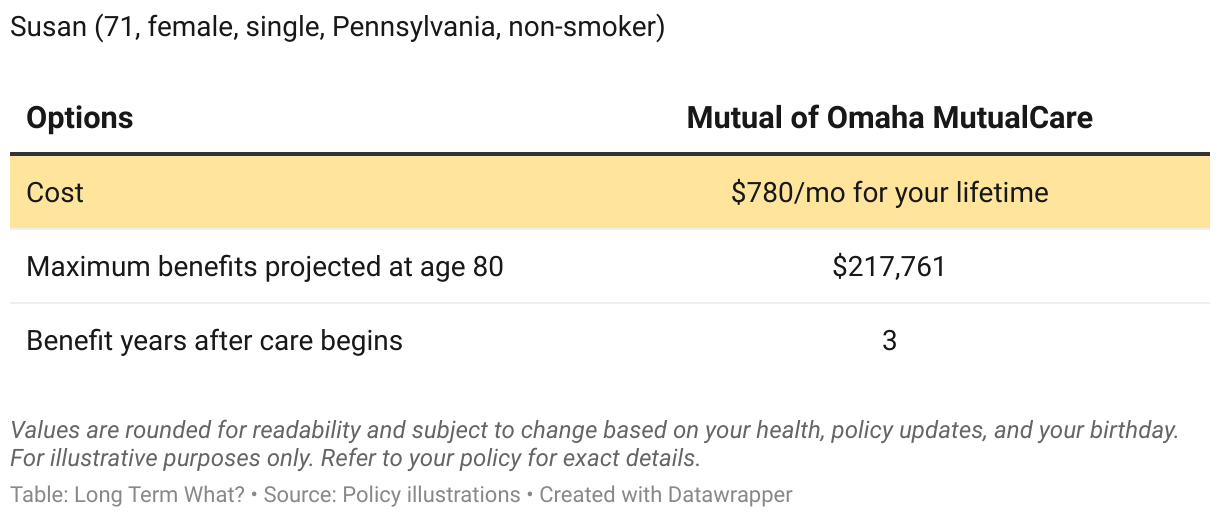Click the "Options" column header

coord(80,118)
